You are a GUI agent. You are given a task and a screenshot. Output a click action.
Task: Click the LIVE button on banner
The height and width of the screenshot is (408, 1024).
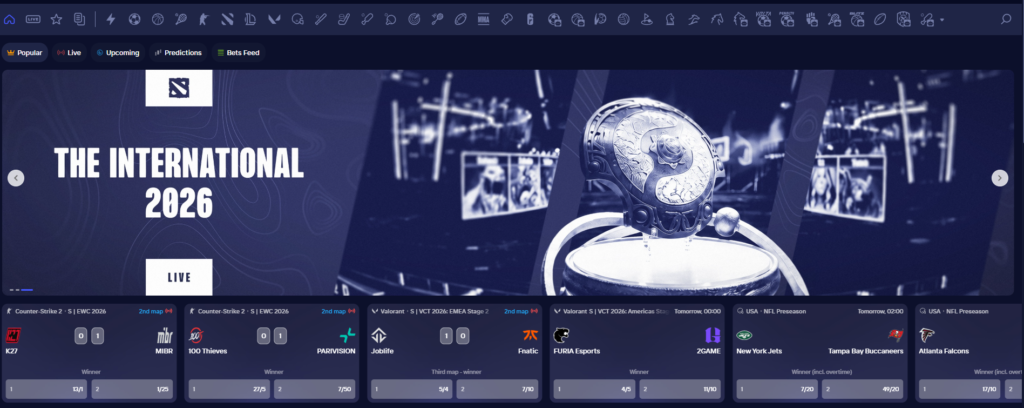coord(179,277)
